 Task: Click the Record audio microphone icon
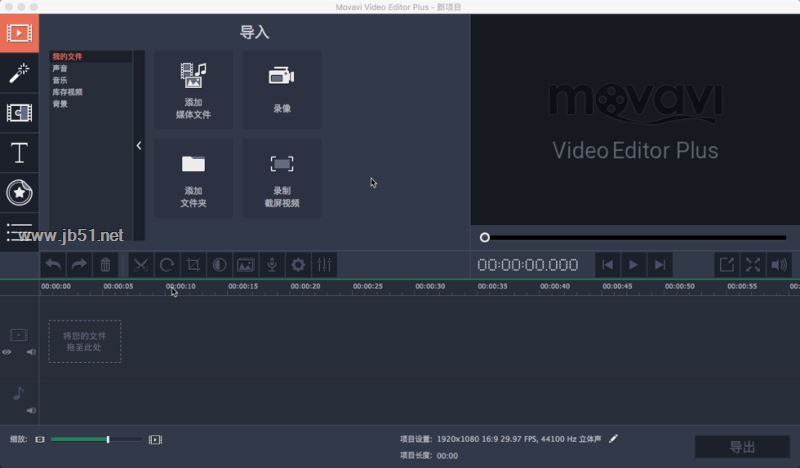point(272,265)
